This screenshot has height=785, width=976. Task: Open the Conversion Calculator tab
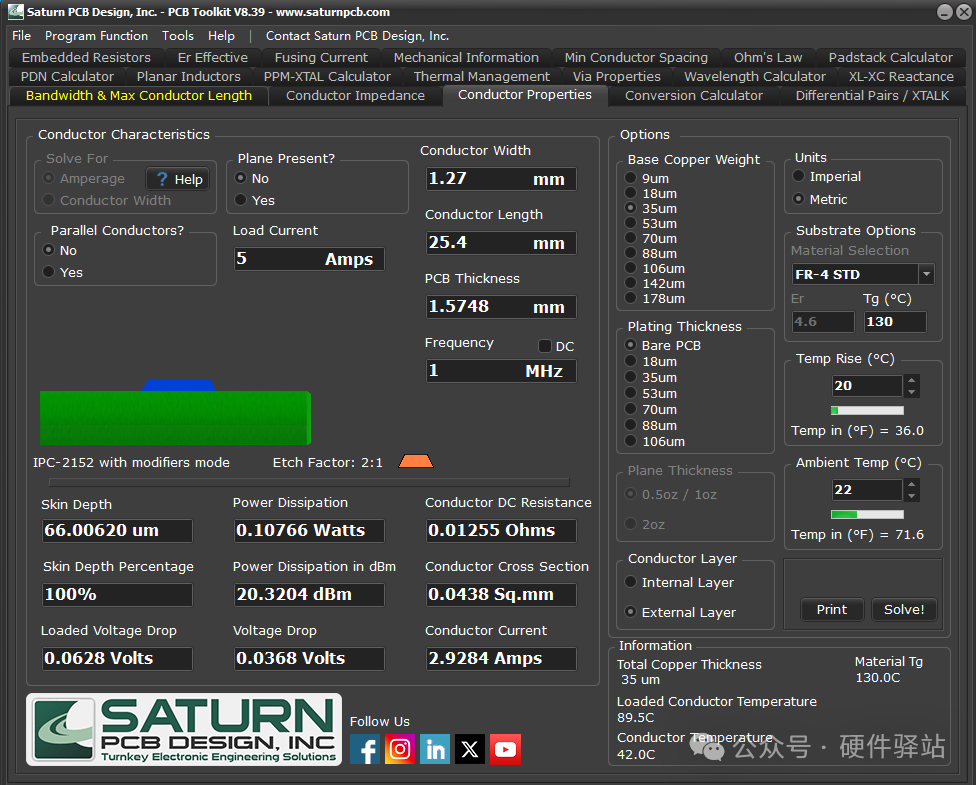(693, 96)
